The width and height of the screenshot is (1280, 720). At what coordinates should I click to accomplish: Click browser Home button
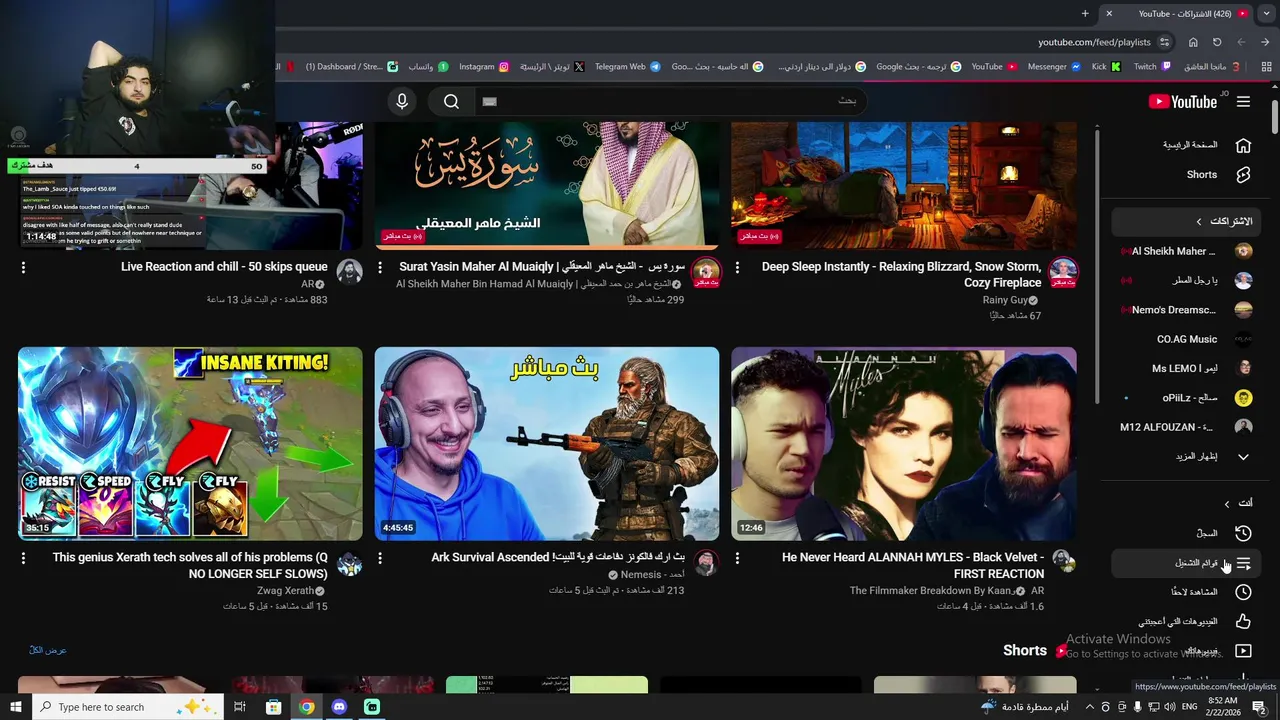tap(1193, 42)
